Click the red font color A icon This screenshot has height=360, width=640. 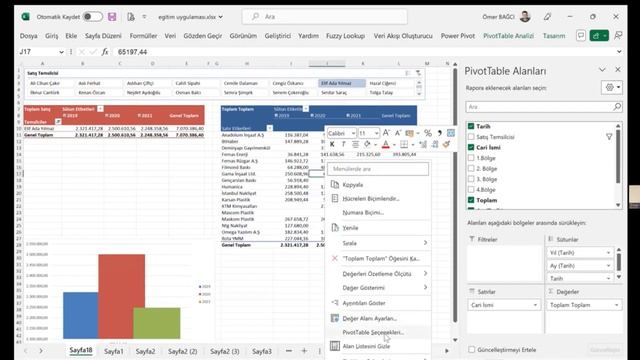click(x=386, y=144)
